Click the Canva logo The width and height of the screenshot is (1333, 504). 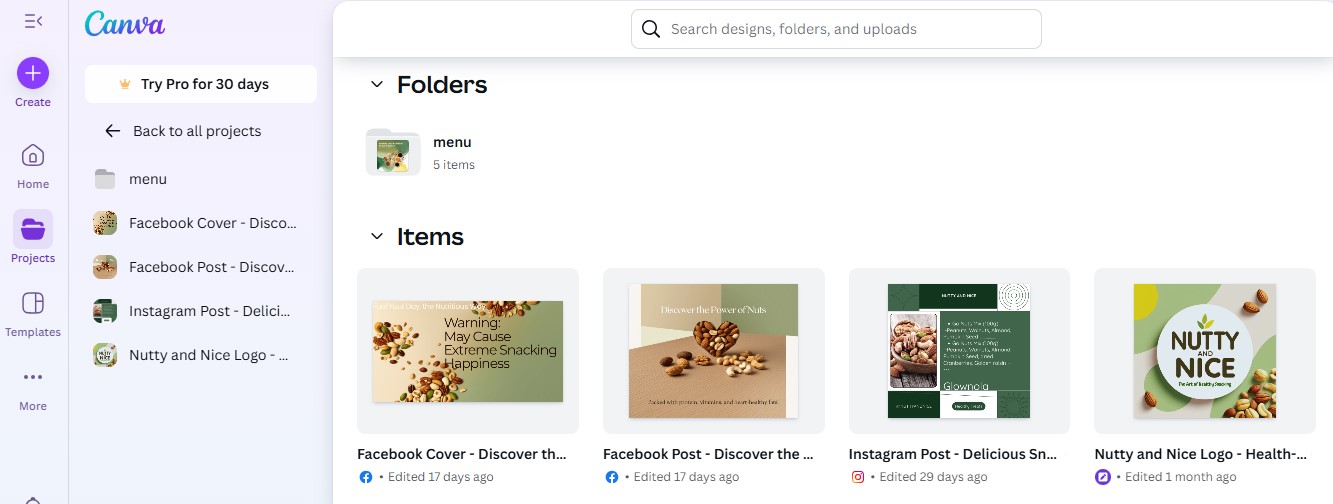(x=125, y=24)
